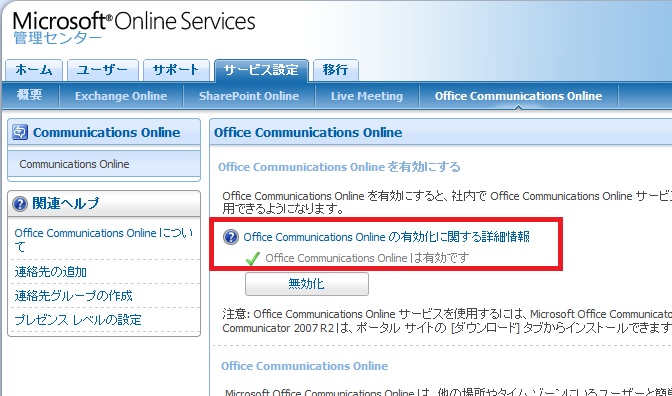
Task: Click the help icon beside 有効化に関する詳細情報
Action: pos(231,237)
